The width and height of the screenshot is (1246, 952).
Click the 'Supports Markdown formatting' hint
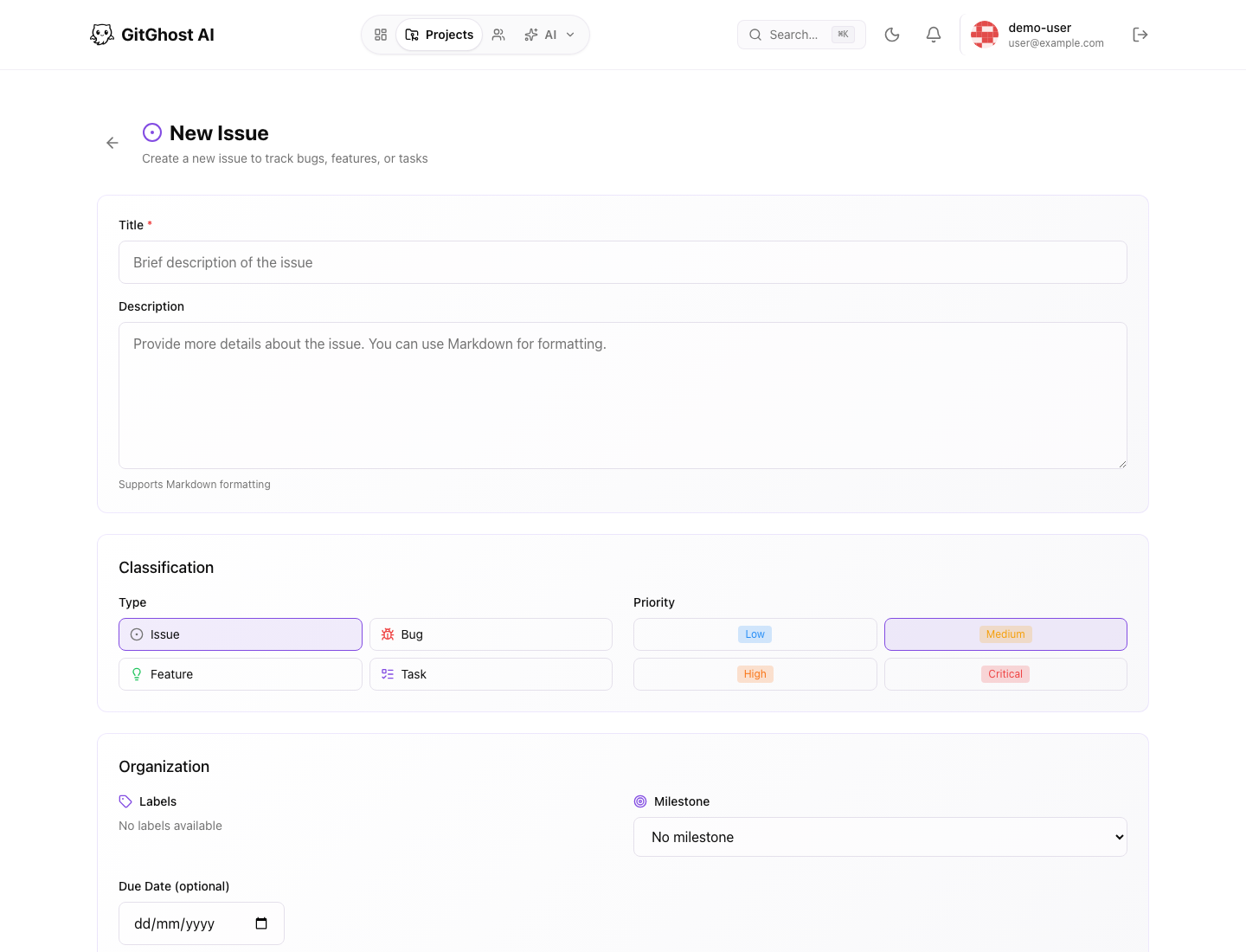(x=195, y=485)
